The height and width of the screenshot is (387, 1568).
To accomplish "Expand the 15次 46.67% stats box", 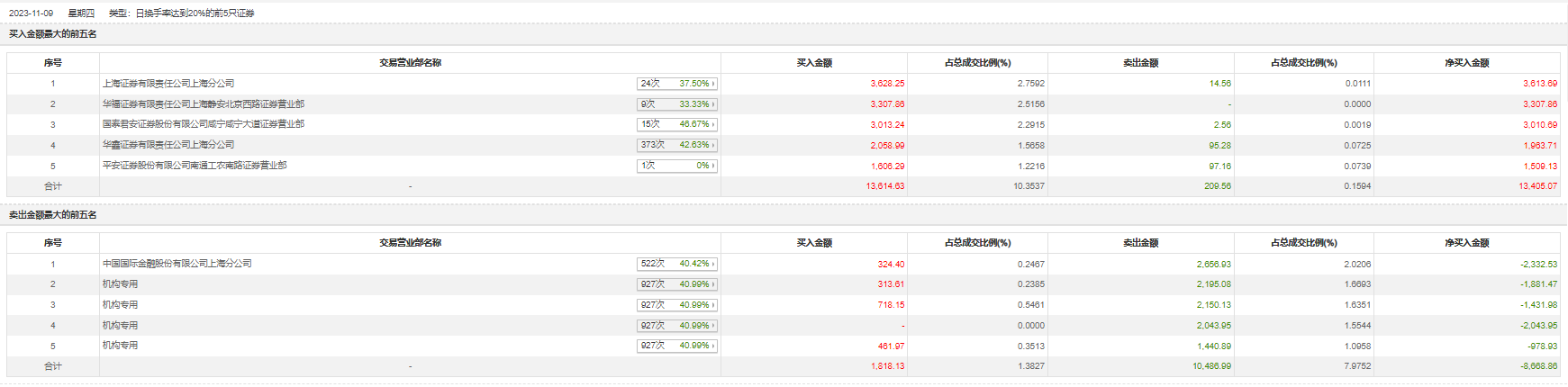I will click(676, 124).
